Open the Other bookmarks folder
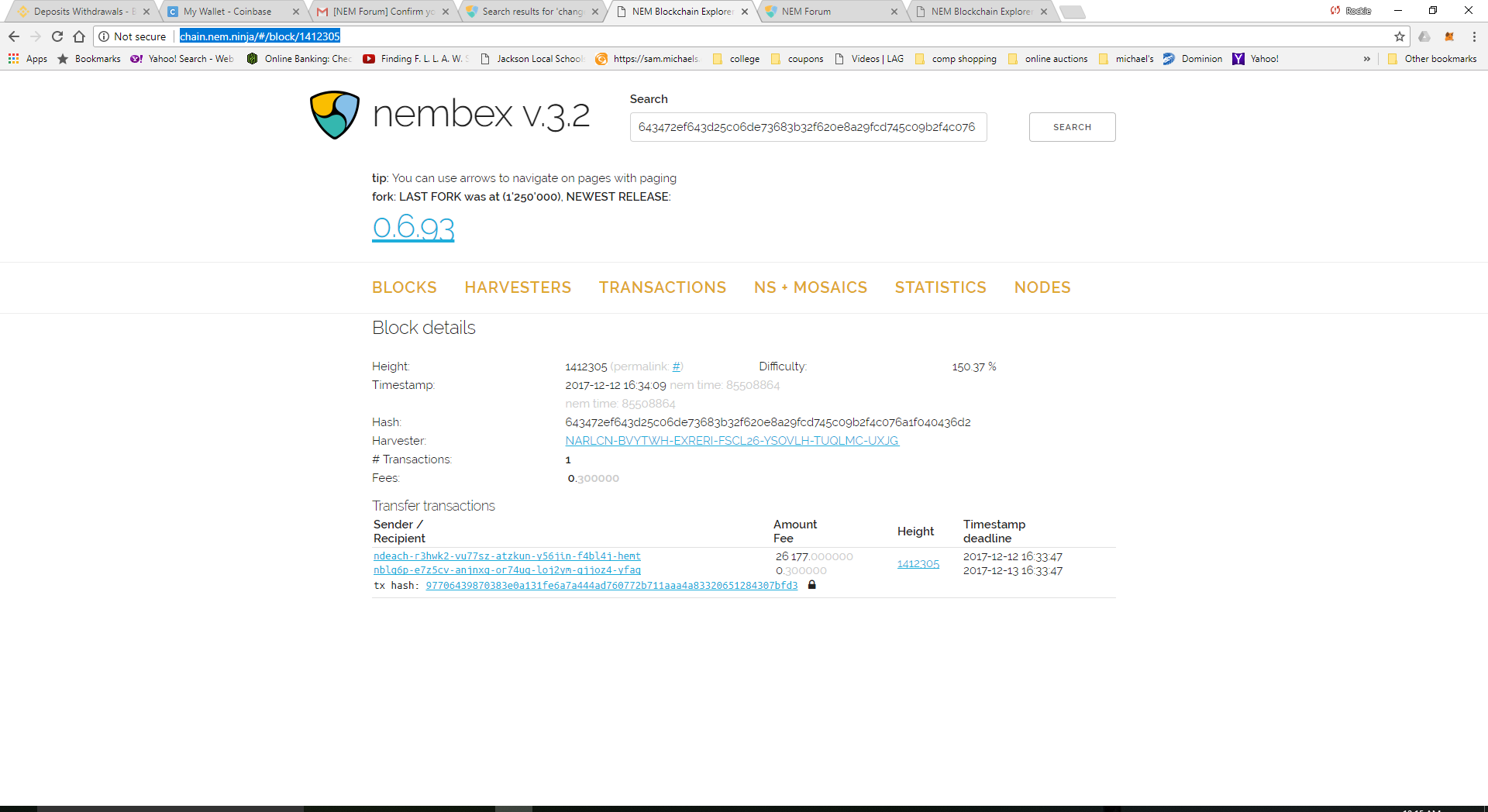The height and width of the screenshot is (812, 1488). (x=1432, y=59)
